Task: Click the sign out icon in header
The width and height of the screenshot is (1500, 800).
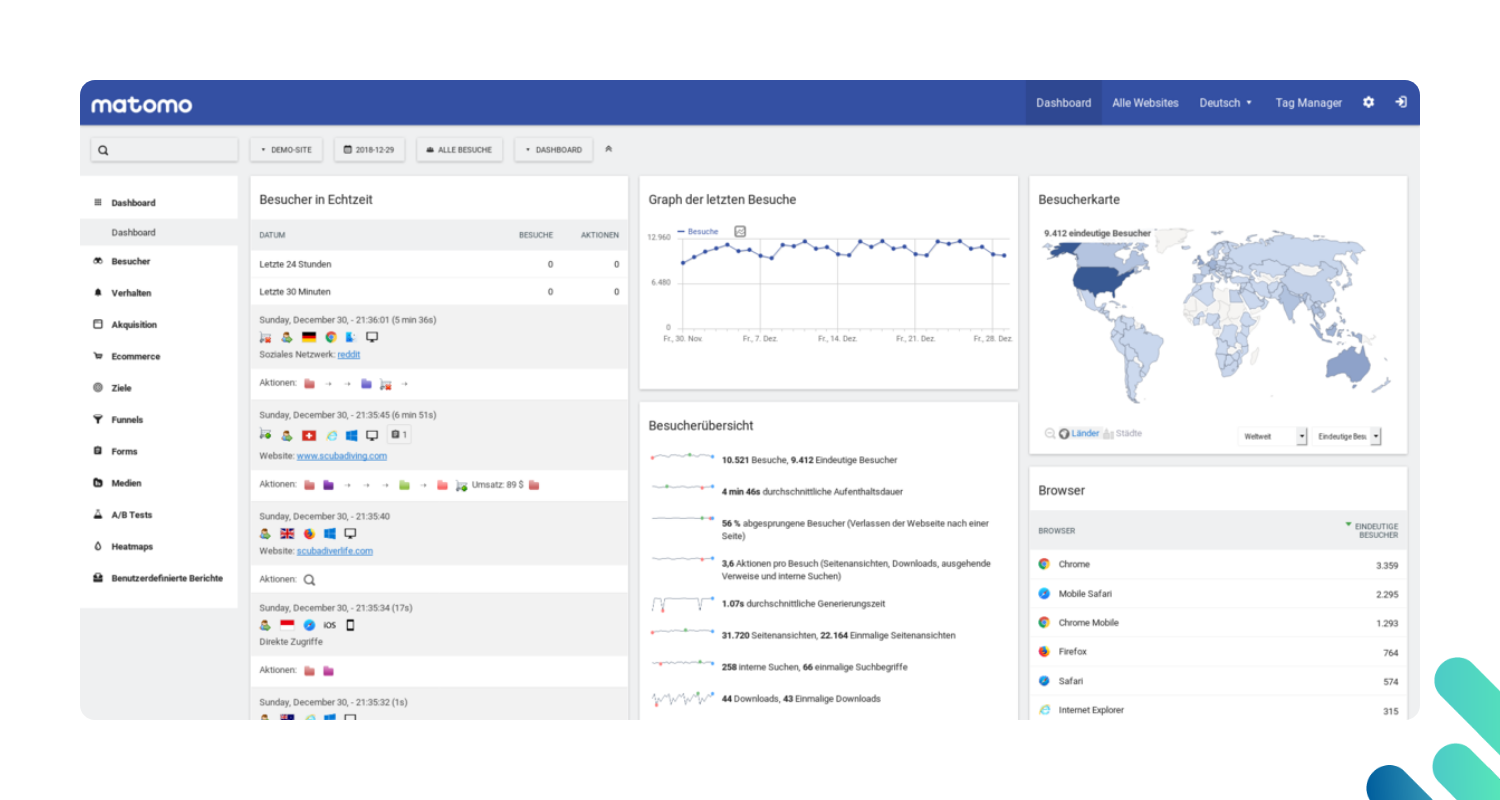Action: [x=1401, y=103]
